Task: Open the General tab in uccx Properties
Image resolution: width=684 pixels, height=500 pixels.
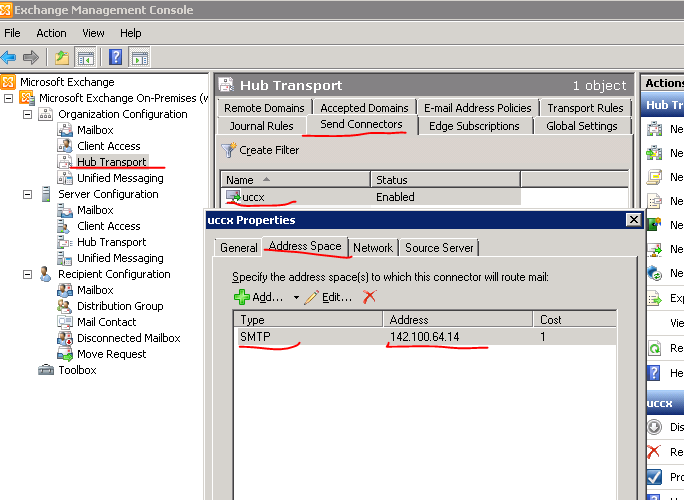Action: coord(239,248)
